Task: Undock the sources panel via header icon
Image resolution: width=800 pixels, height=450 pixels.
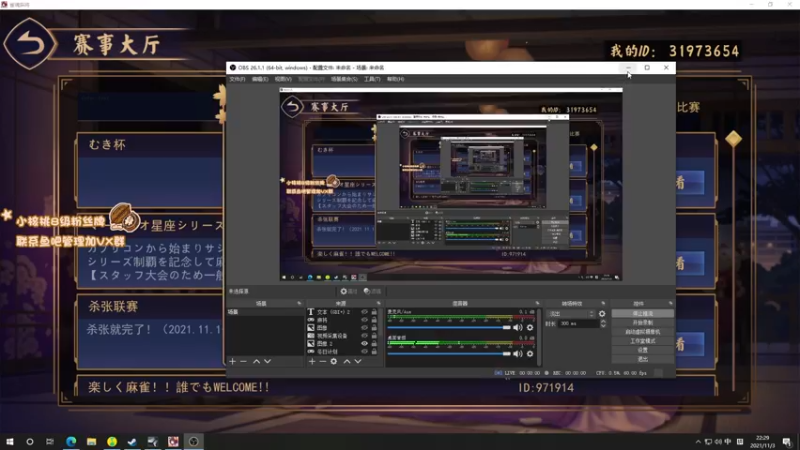Action: click(379, 304)
